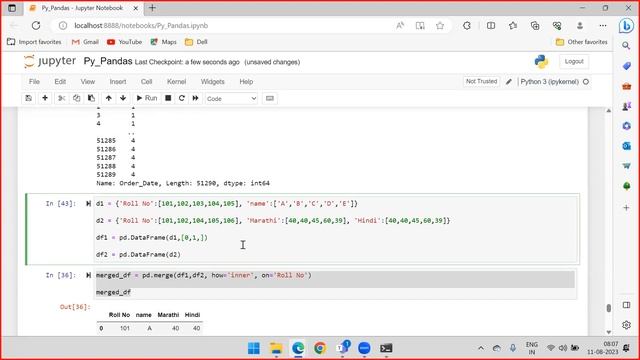Open the cell type Code dropdown

tap(231, 99)
